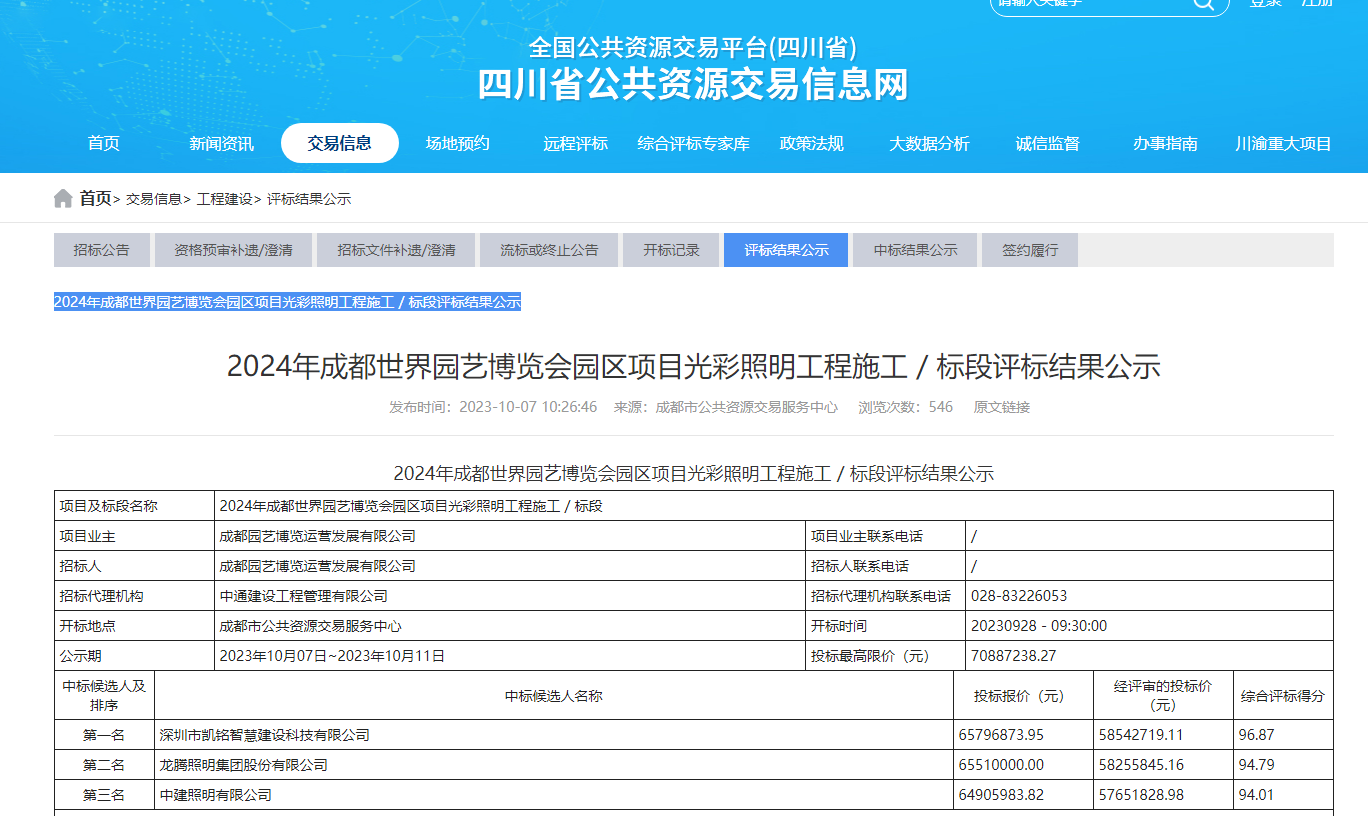Click 评标结果公示 breadcrumb link
Viewport: 1368px width, 816px height.
point(309,199)
